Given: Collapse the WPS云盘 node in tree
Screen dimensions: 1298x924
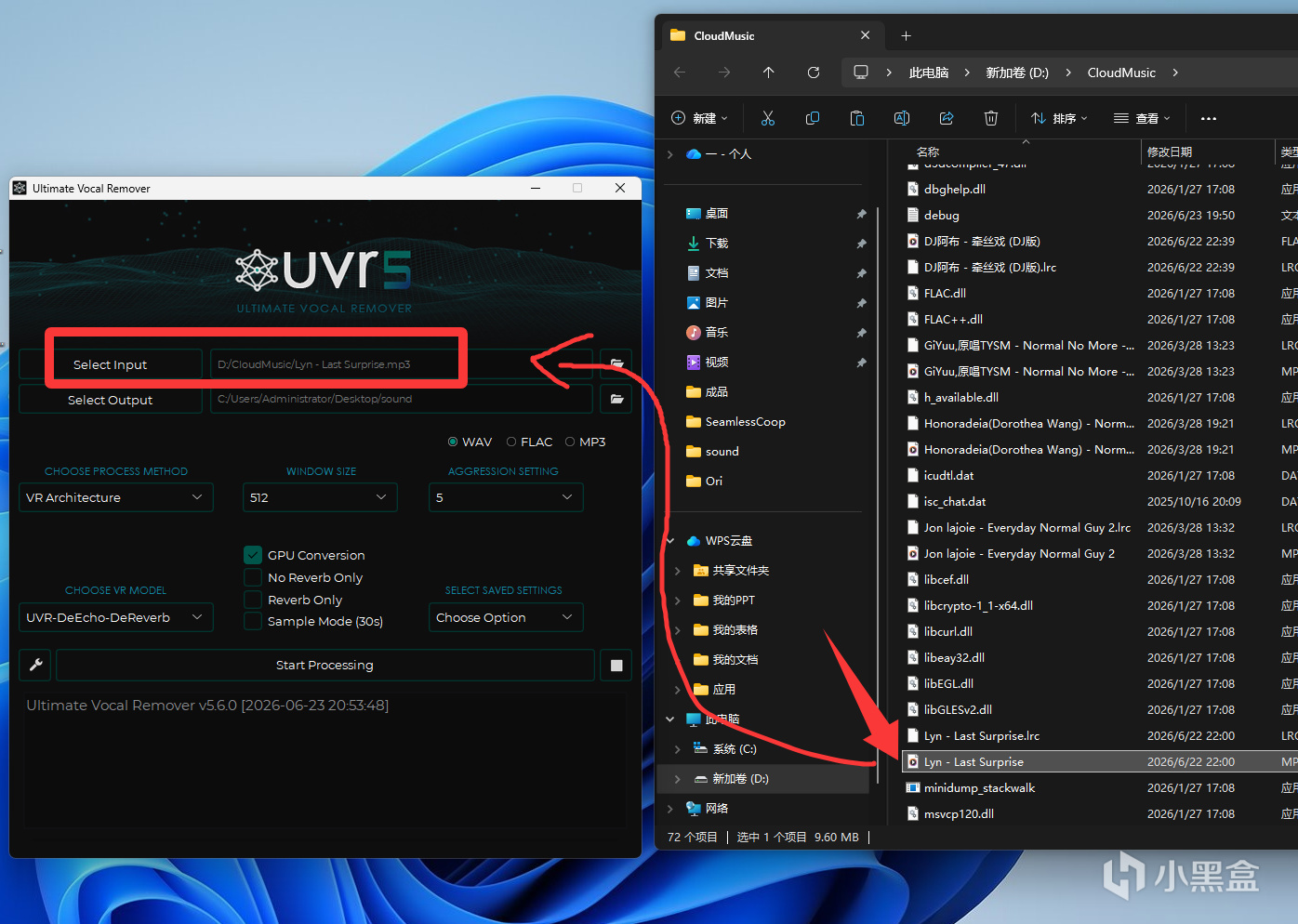Looking at the screenshot, I should (x=670, y=540).
